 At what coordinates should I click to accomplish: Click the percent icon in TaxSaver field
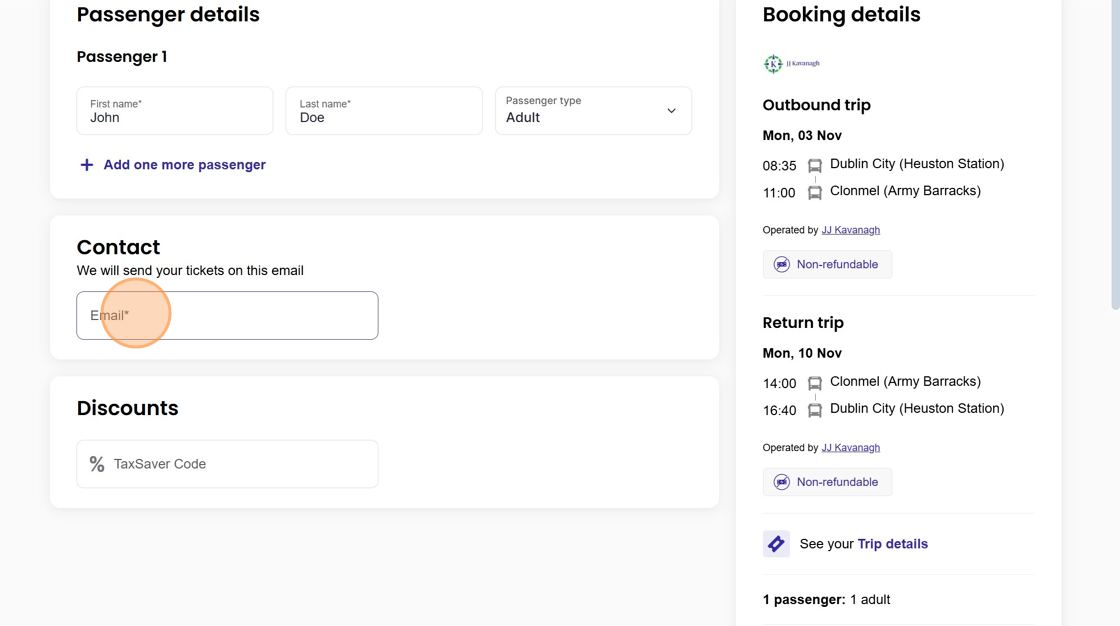click(97, 464)
